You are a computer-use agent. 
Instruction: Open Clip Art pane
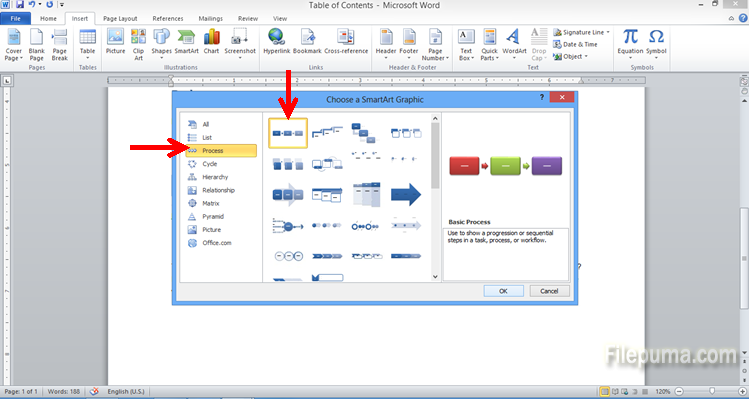[138, 45]
